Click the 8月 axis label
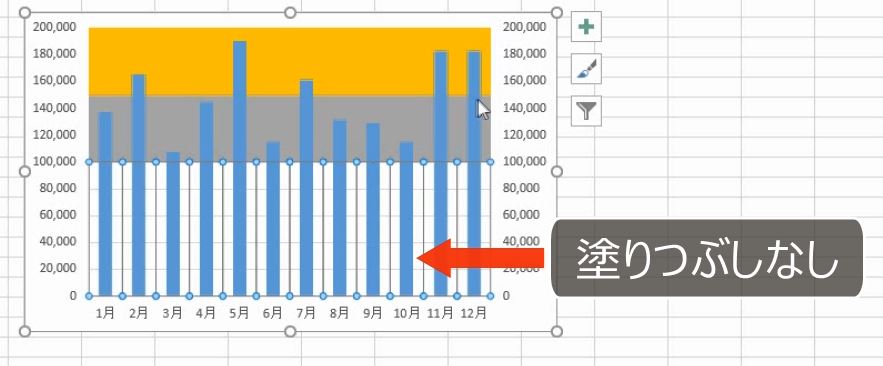The height and width of the screenshot is (366, 883). tap(340, 314)
